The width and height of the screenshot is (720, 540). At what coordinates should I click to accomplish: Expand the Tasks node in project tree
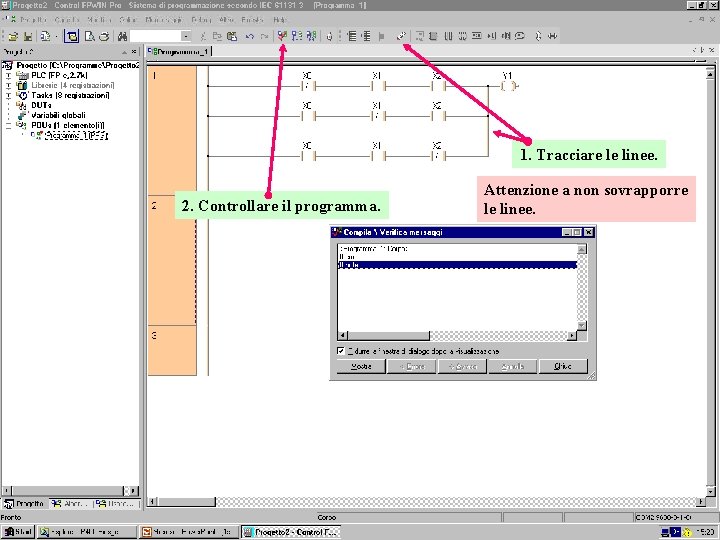click(8, 96)
